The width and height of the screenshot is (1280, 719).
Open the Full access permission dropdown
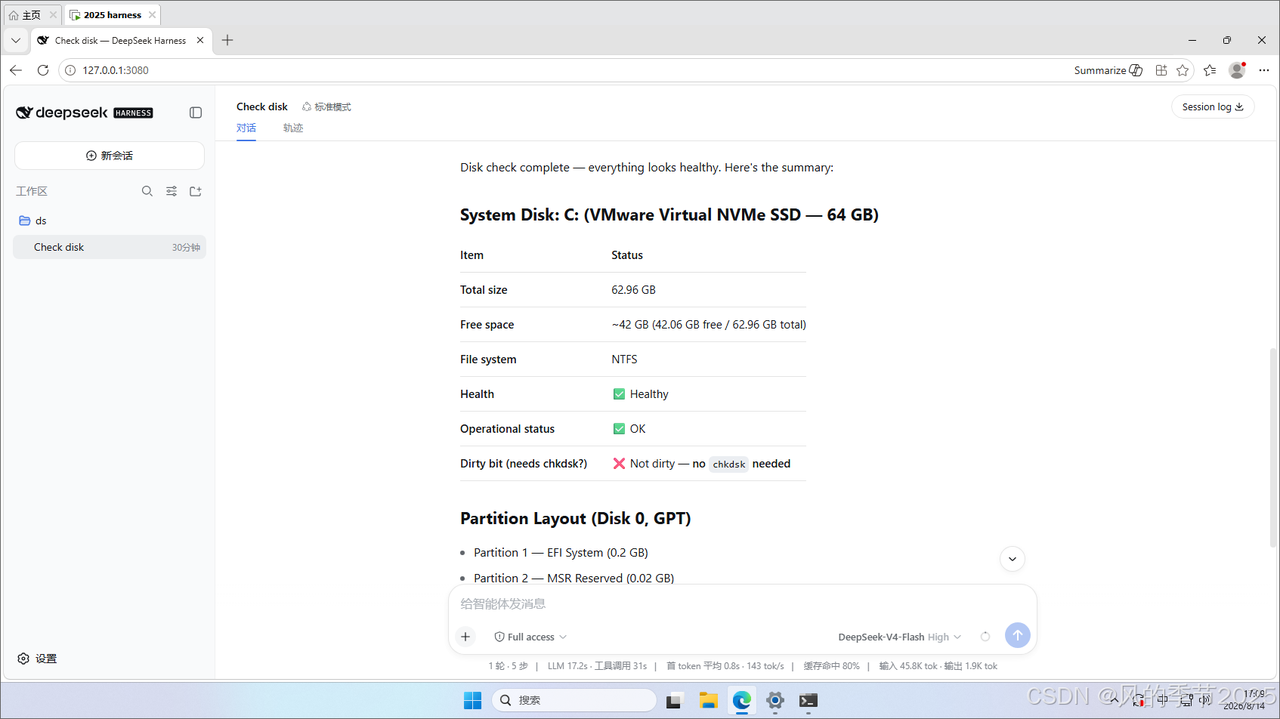point(530,637)
